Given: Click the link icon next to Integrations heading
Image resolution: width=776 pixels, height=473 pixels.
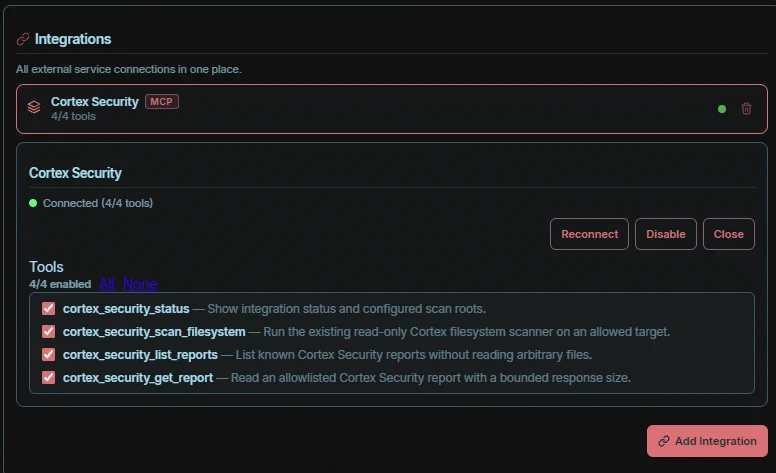Looking at the screenshot, I should 23,39.
